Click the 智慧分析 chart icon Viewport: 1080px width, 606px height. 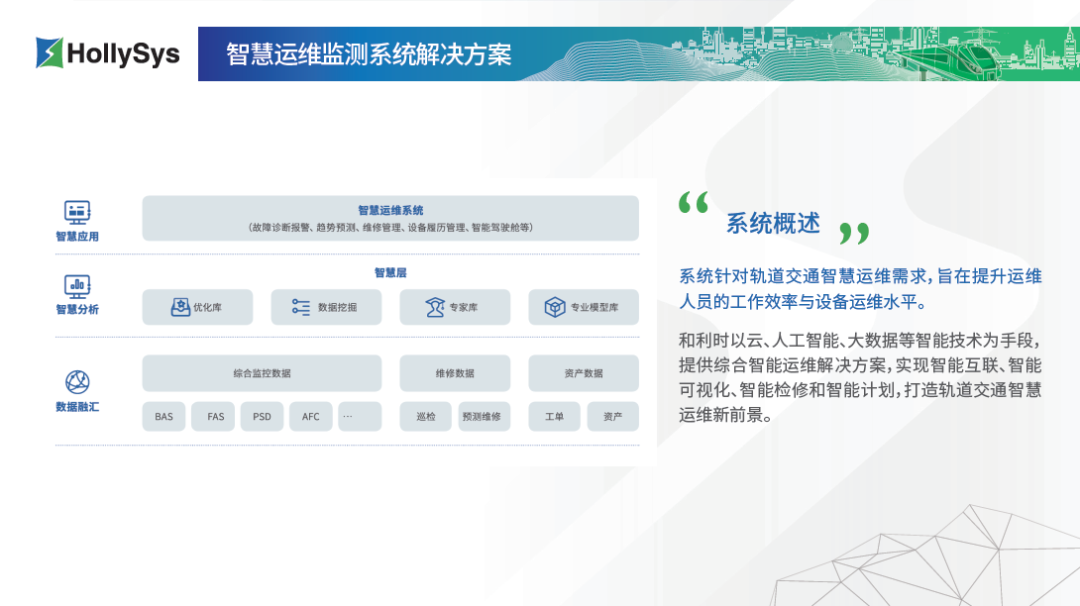(x=77, y=285)
